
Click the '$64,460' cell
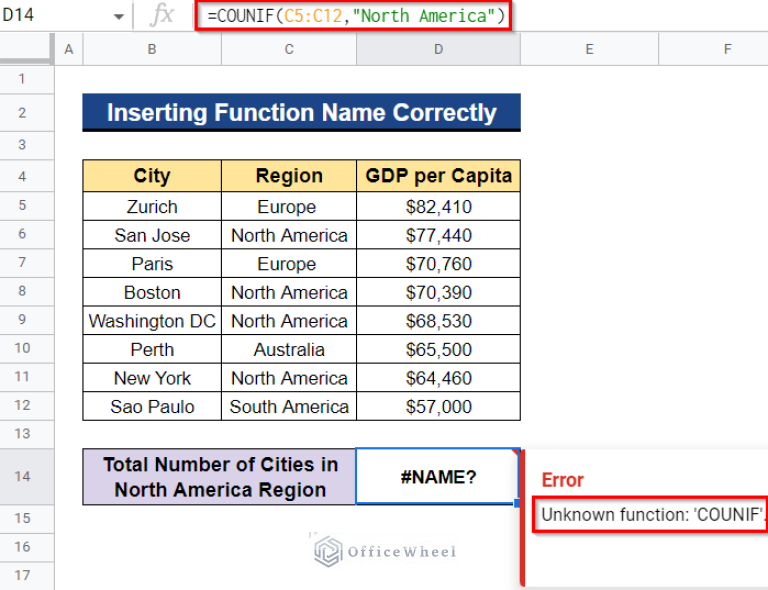pyautogui.click(x=438, y=378)
